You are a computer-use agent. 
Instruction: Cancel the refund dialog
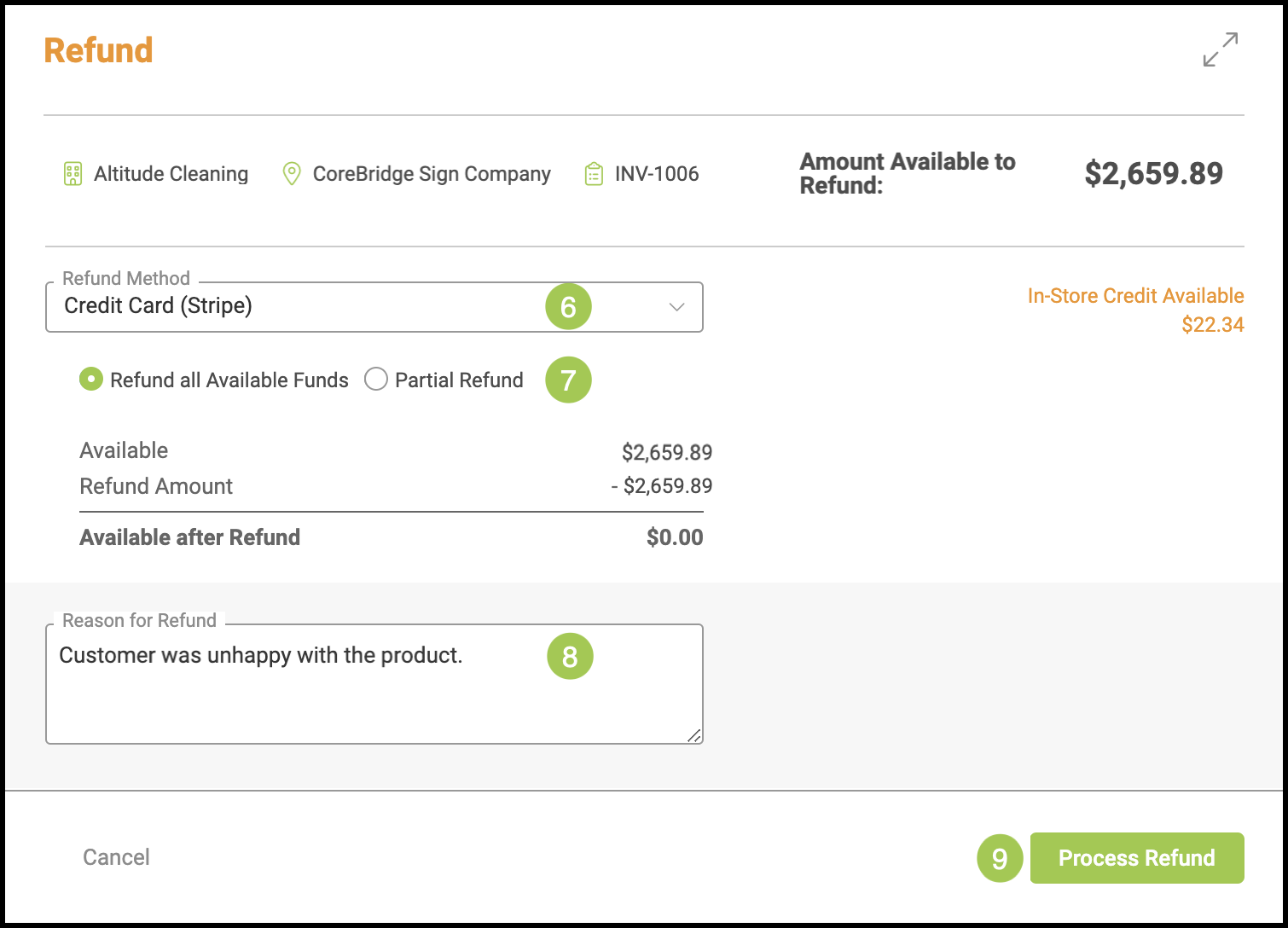[x=116, y=857]
